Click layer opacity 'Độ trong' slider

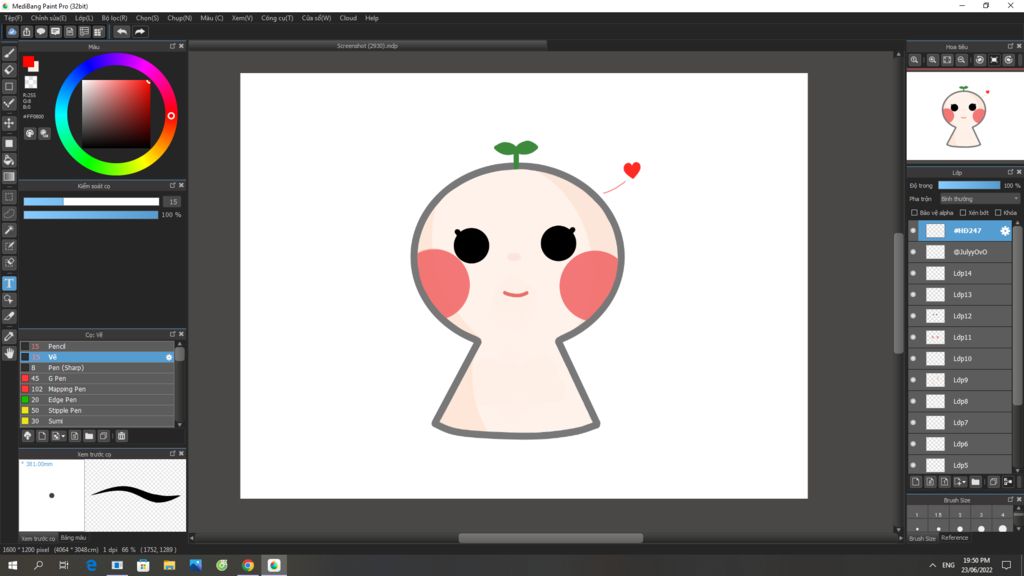968,185
